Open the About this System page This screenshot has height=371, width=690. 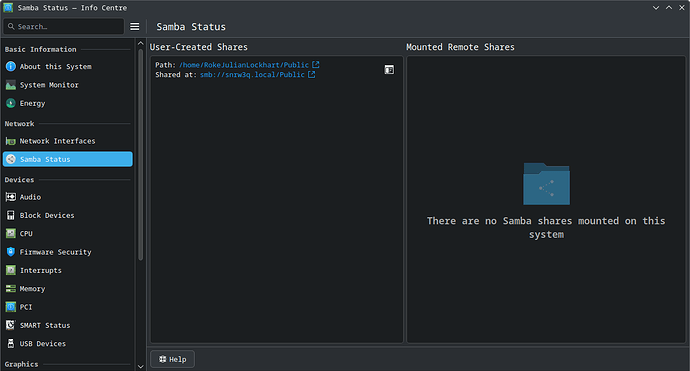click(x=68, y=66)
